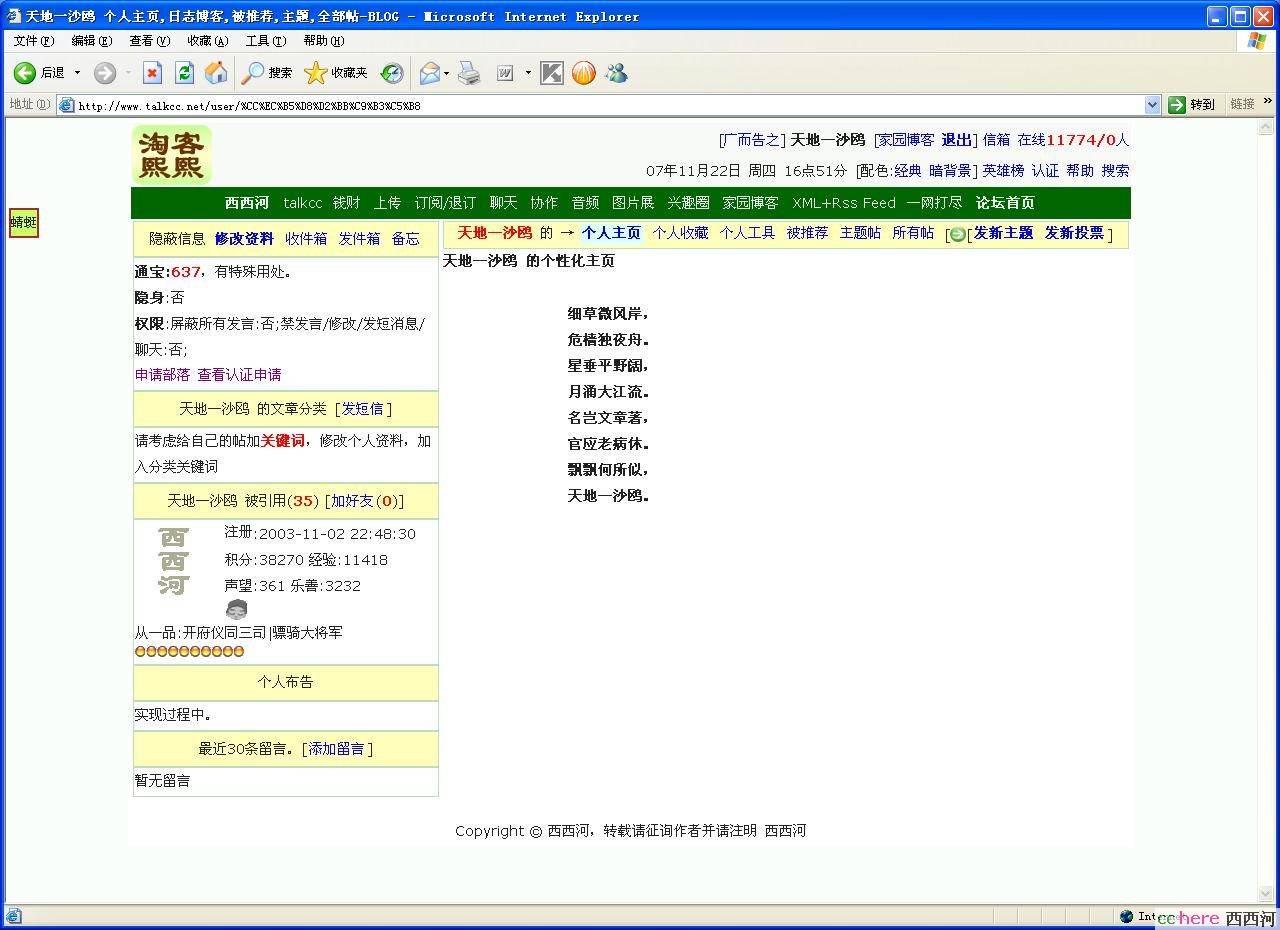Refresh the page using the green arrows icon

coord(184,73)
